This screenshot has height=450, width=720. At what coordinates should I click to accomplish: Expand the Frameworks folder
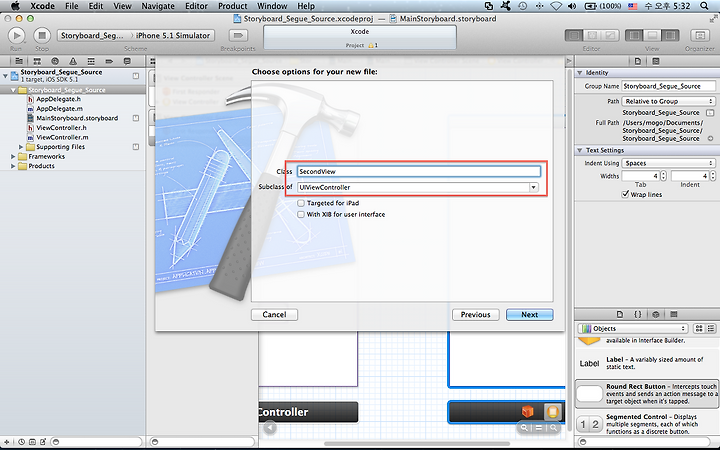tap(13, 157)
